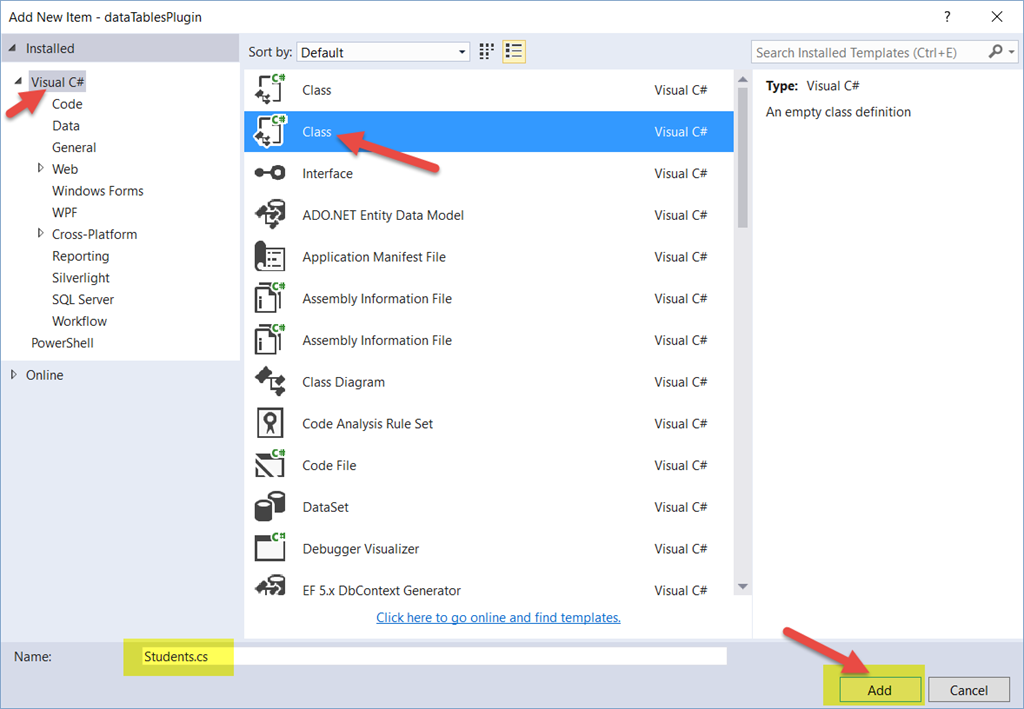Expand the Online section
This screenshot has height=709, width=1024.
point(14,375)
